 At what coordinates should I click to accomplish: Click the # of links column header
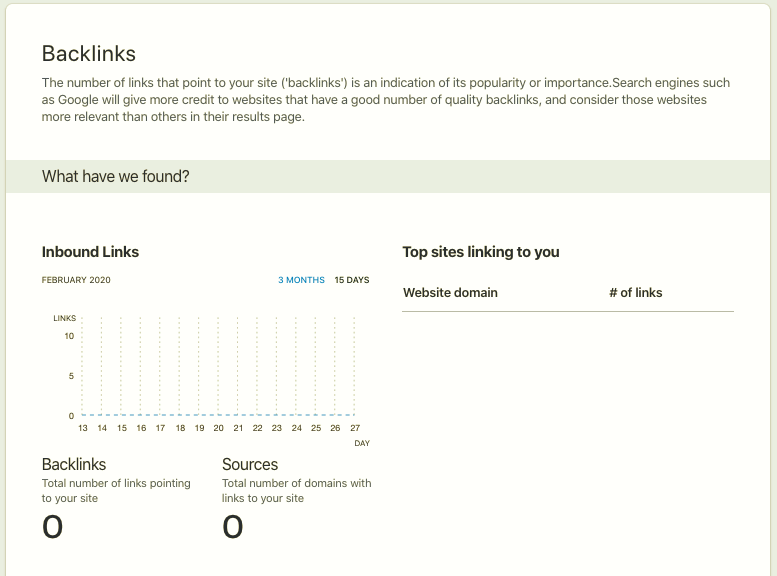point(635,293)
